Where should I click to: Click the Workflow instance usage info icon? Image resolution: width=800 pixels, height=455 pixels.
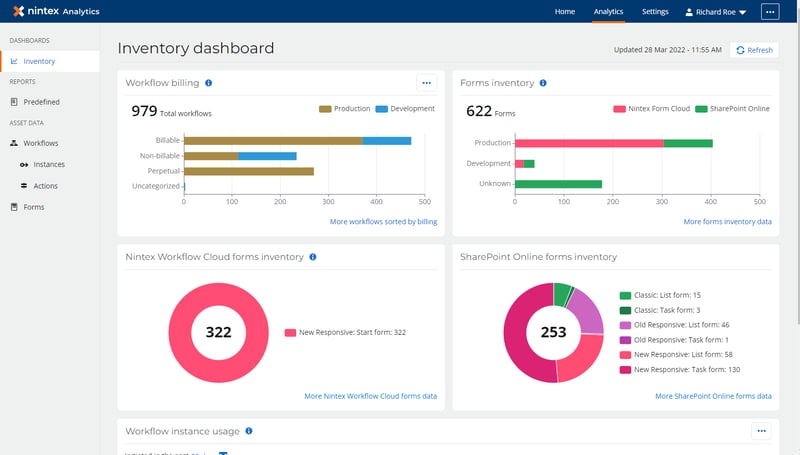[248, 431]
